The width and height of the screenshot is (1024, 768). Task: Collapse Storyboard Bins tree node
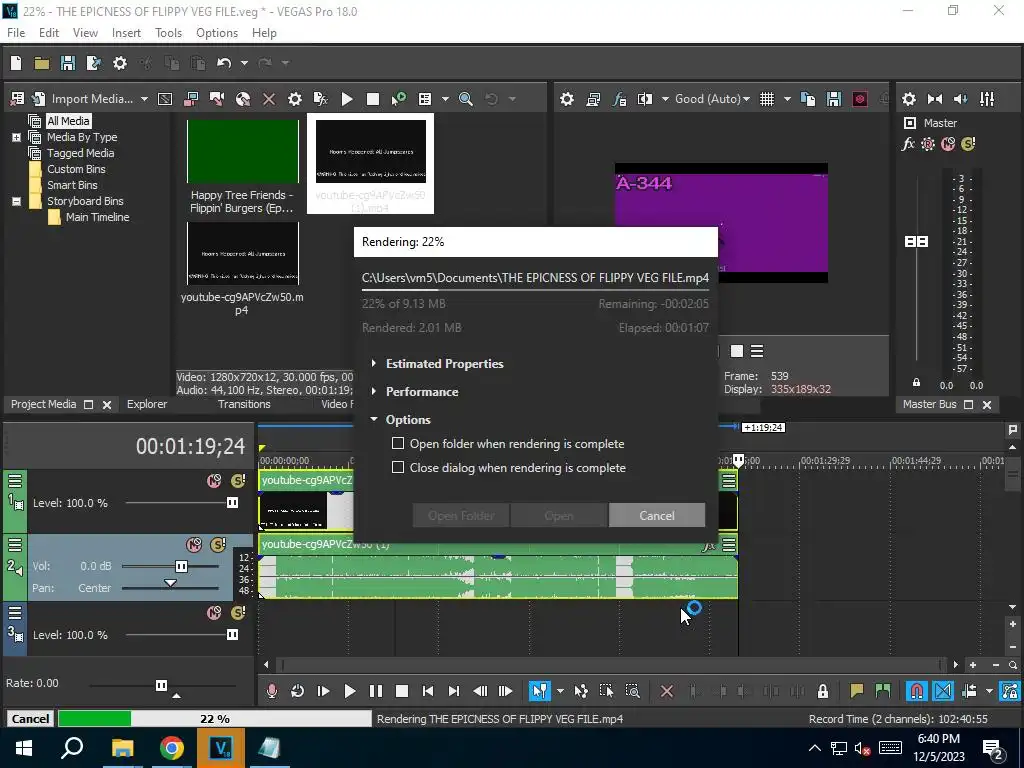tap(16, 201)
